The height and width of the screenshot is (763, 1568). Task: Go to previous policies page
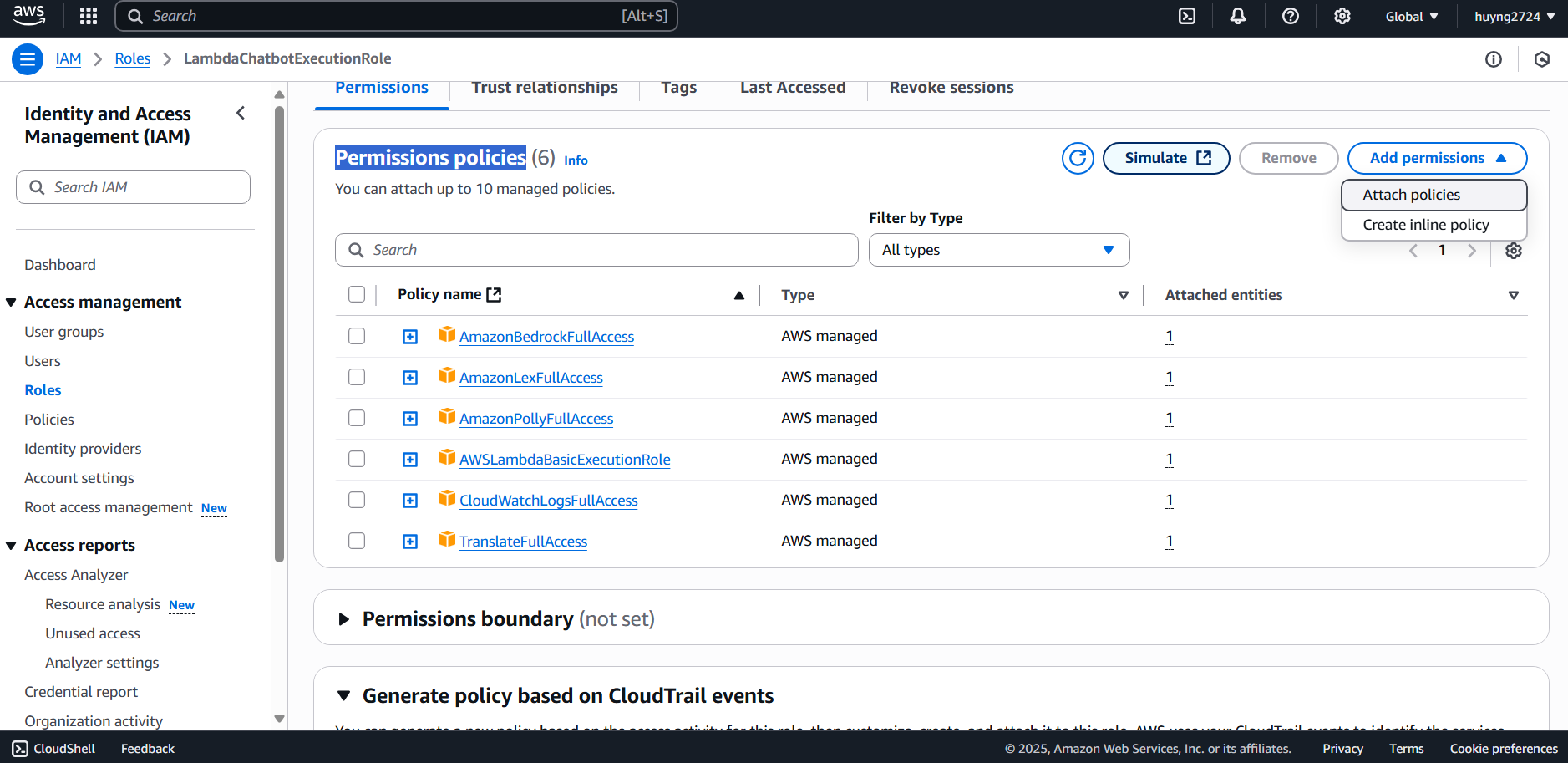pos(1413,251)
